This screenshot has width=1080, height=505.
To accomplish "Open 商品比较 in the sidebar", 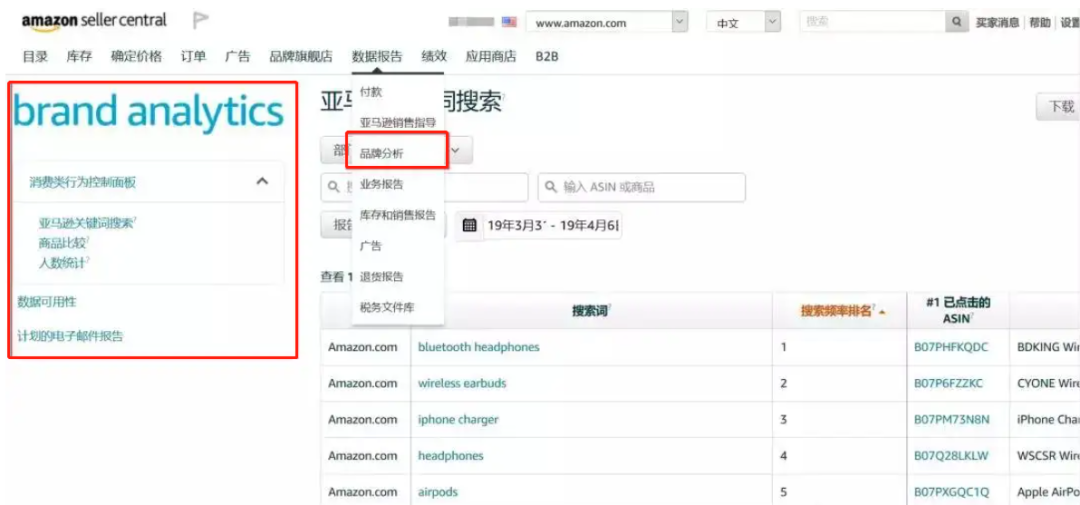I will point(63,242).
